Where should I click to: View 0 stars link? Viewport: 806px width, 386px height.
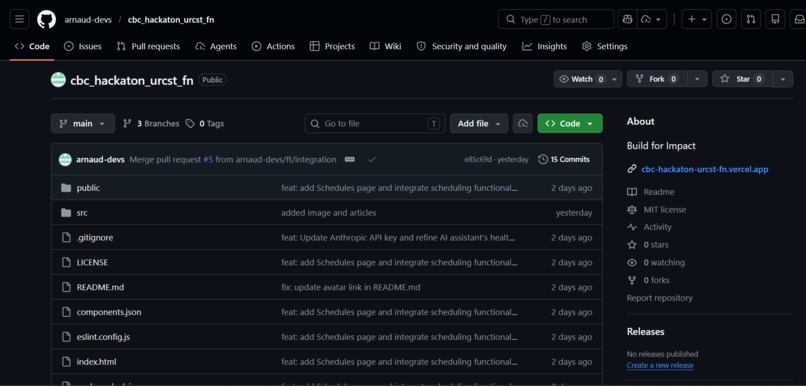(656, 245)
